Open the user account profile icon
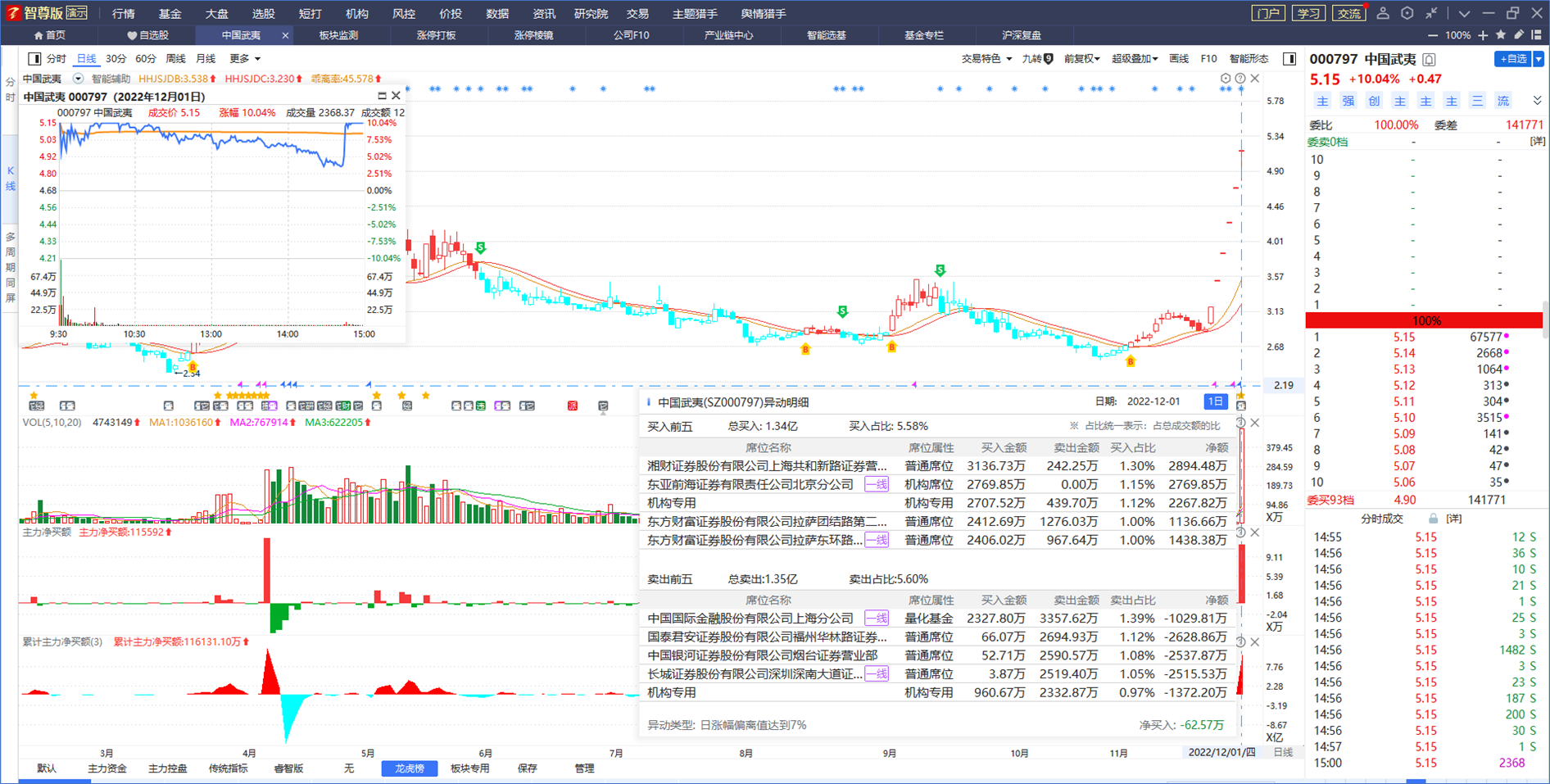This screenshot has width=1550, height=784. tap(1383, 13)
